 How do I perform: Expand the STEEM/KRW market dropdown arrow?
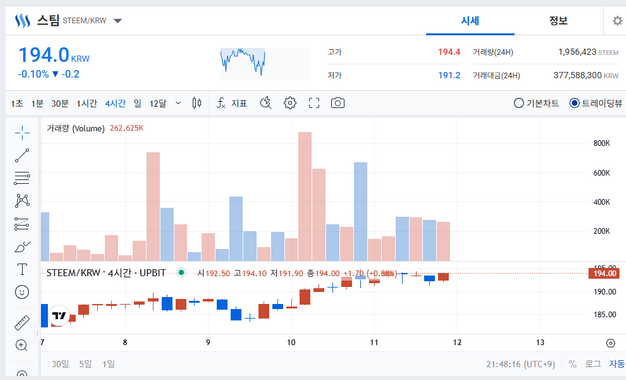118,21
